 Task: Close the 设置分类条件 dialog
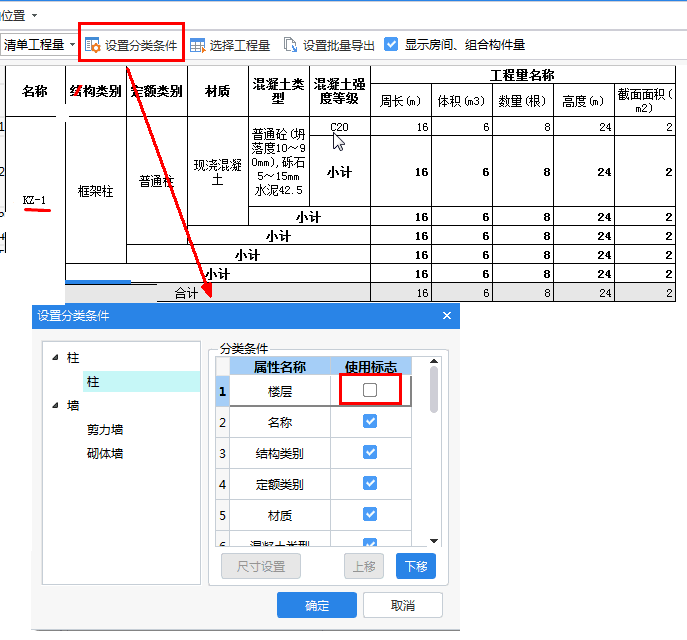click(x=447, y=316)
